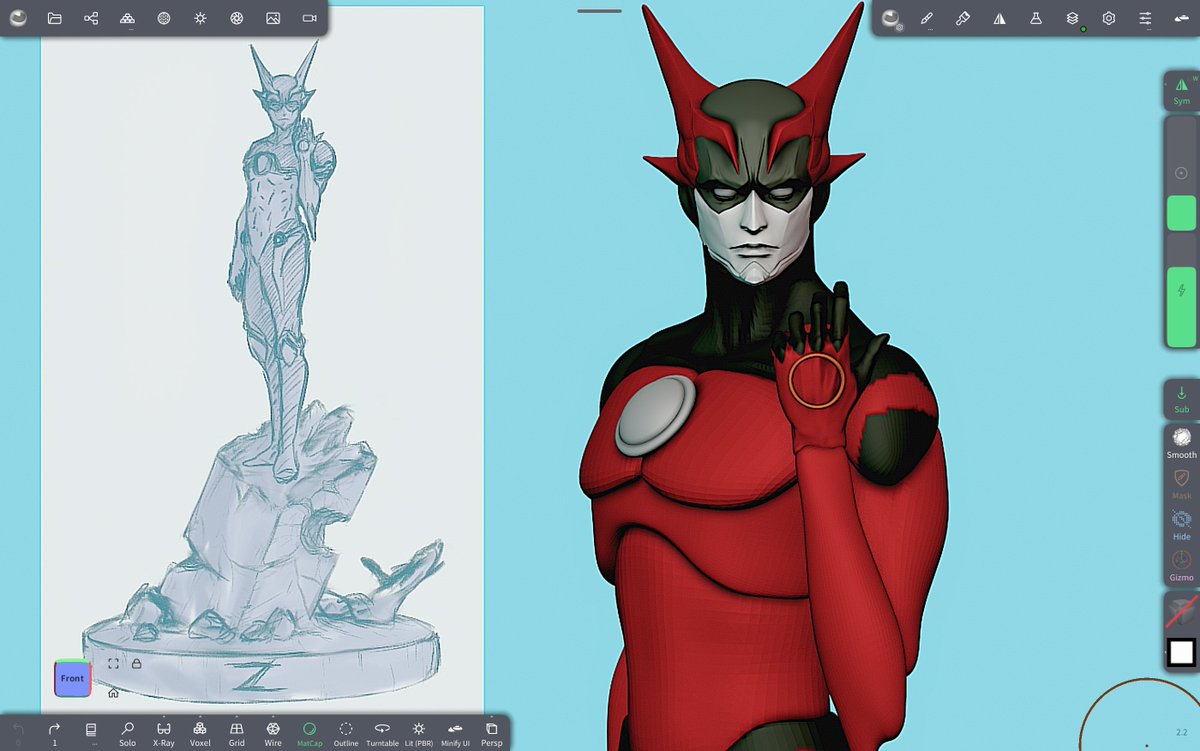
Task: Open the Painting brush menu
Action: click(963, 18)
